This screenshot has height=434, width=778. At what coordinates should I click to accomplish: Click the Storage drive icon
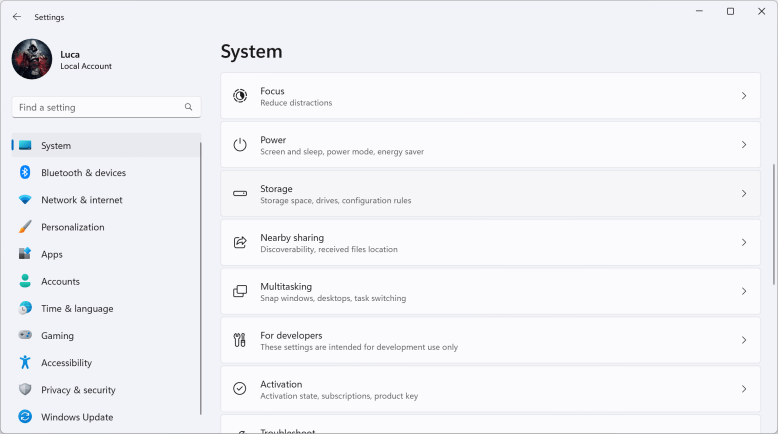pos(240,194)
